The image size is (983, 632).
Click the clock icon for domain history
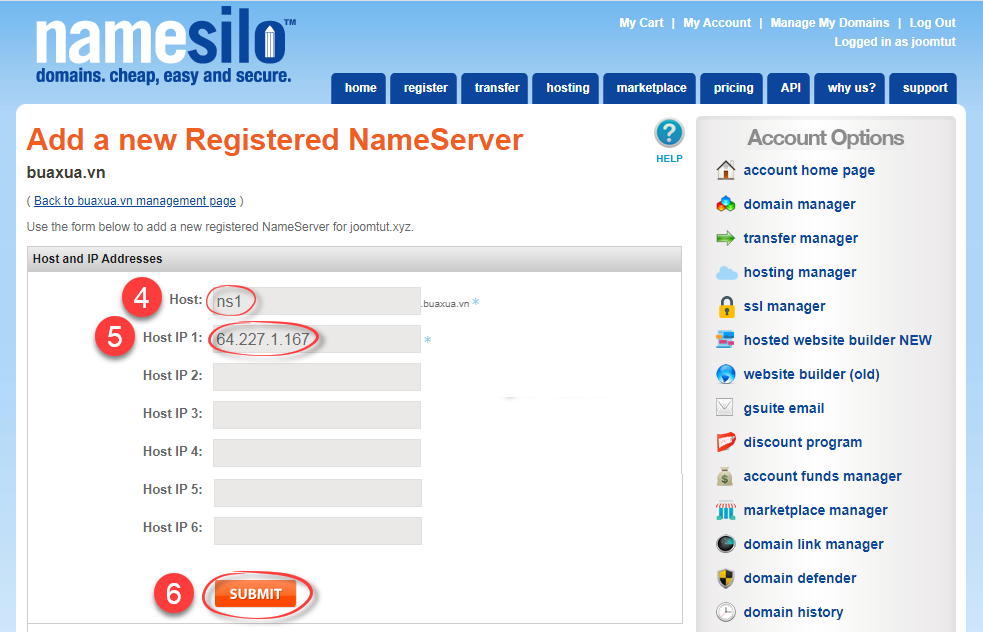point(725,612)
